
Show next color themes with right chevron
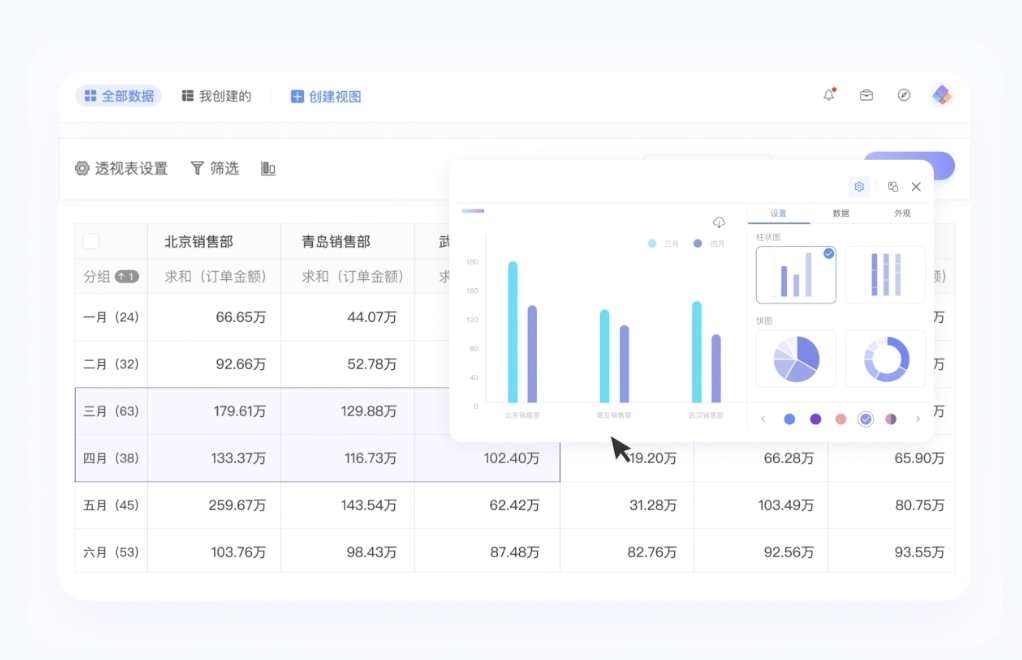pos(918,419)
